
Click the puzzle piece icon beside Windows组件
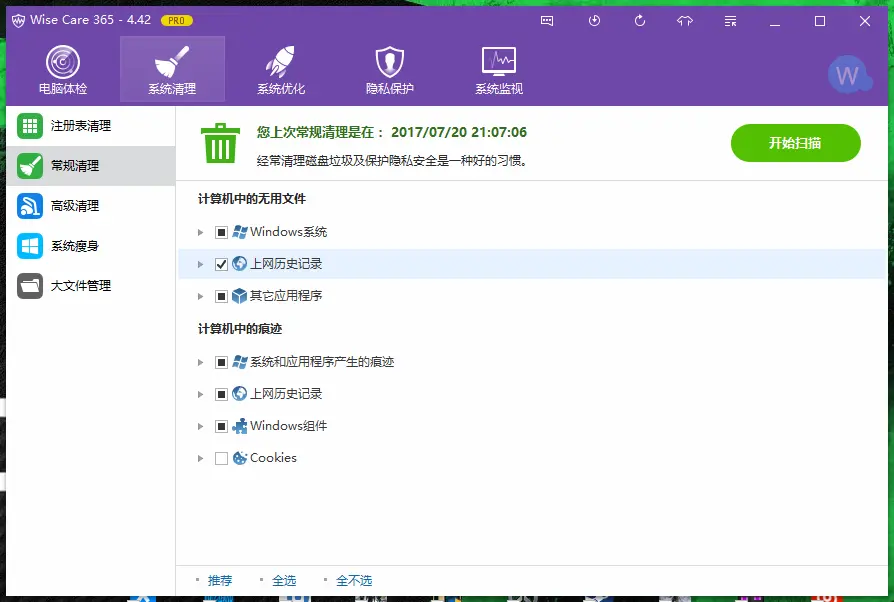click(x=239, y=426)
